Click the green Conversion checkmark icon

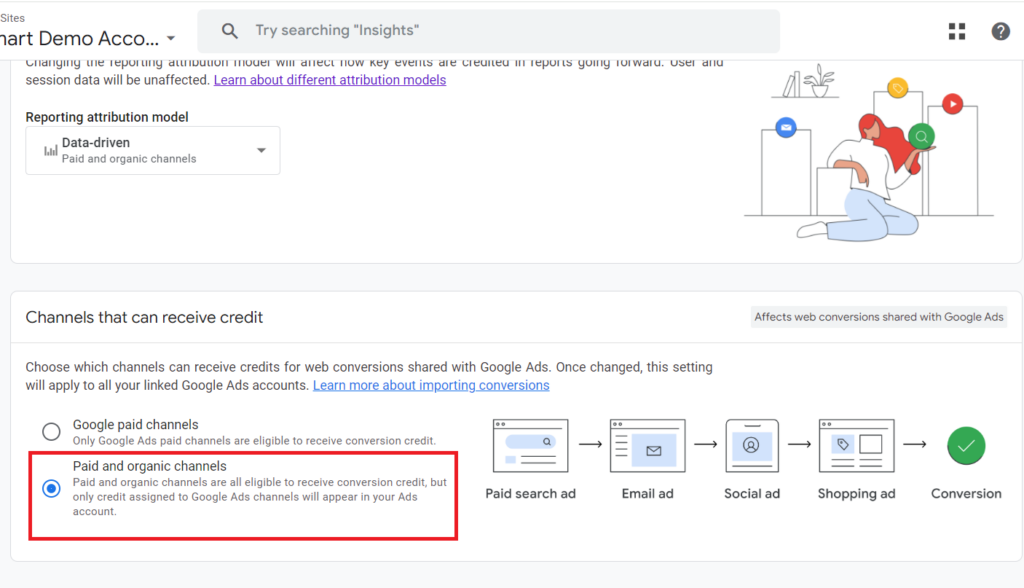pyautogui.click(x=966, y=446)
